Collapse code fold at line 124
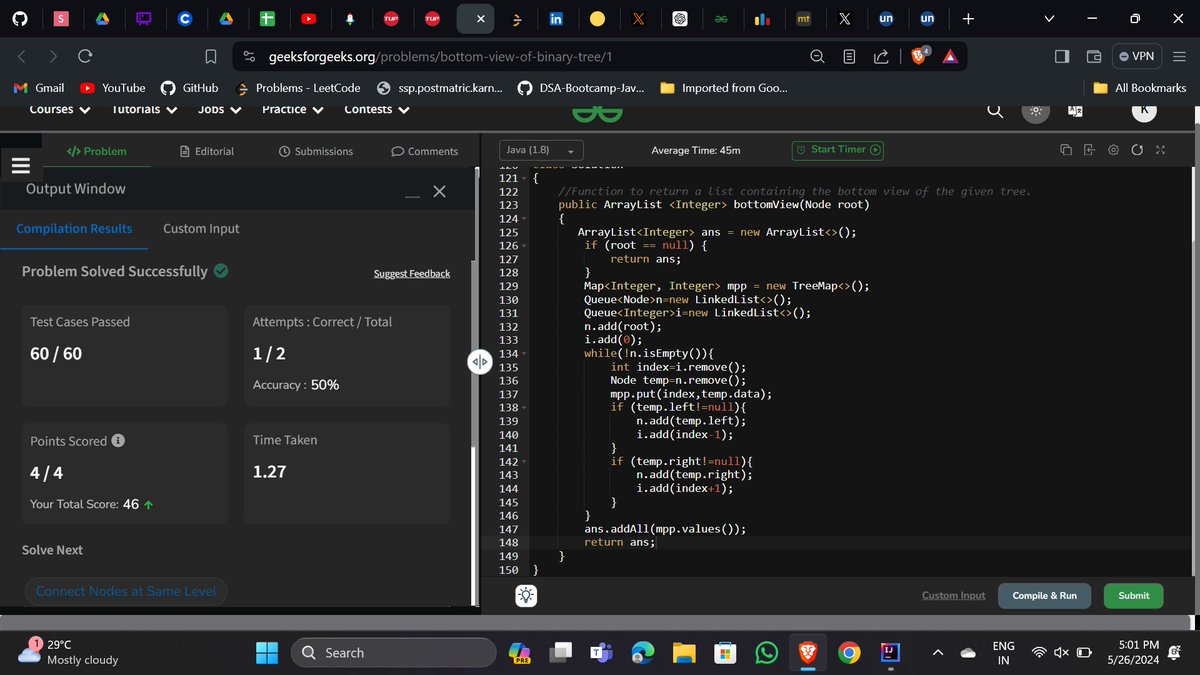Screen dimensions: 1200x675 coord(525,219)
